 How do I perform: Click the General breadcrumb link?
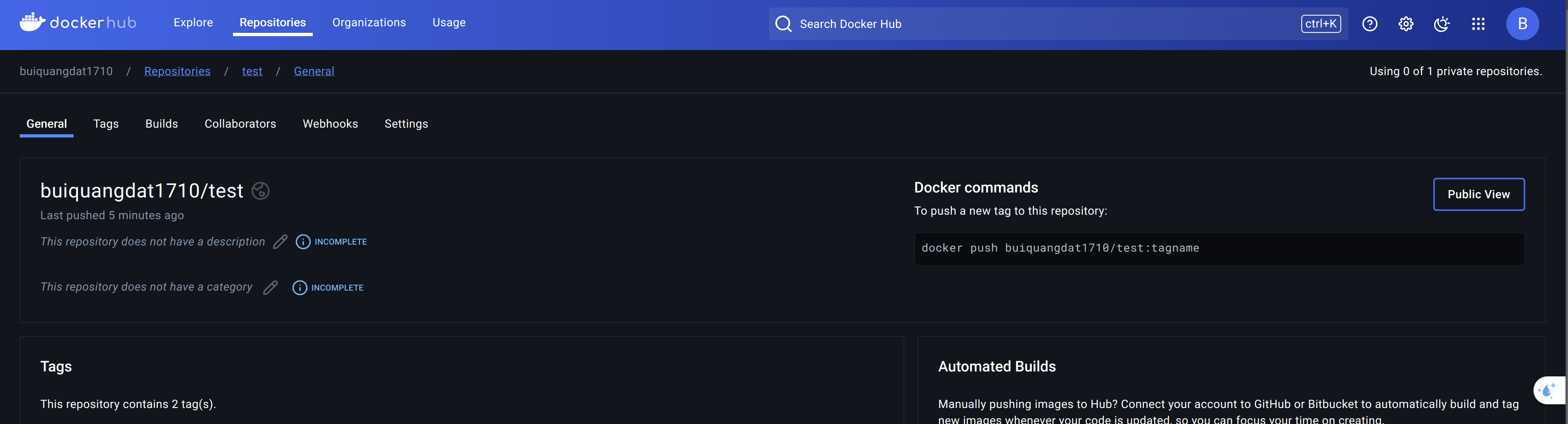[x=314, y=71]
